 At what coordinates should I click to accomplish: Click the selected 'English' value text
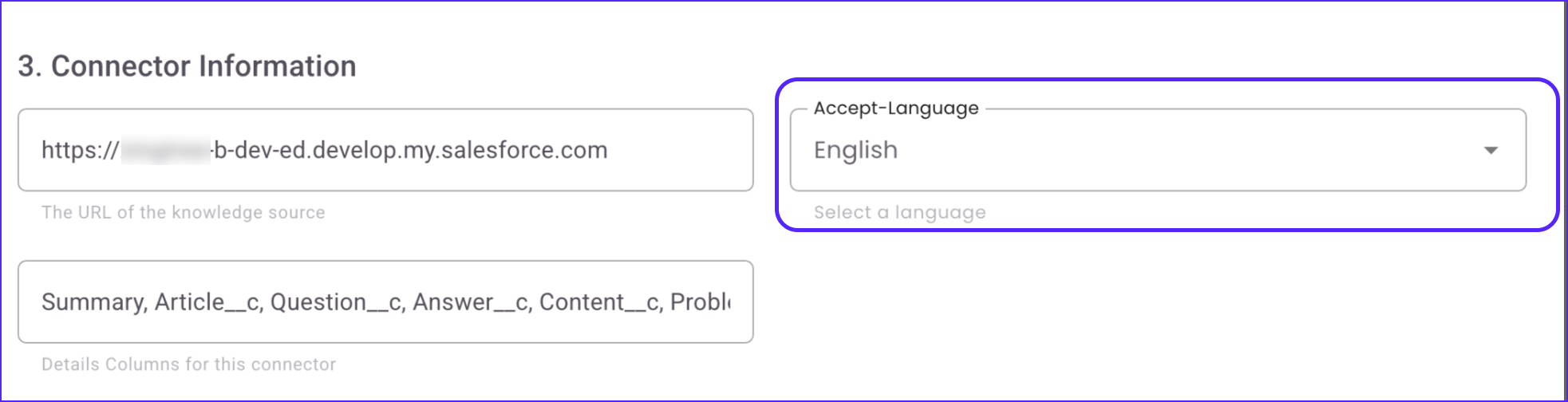point(855,150)
